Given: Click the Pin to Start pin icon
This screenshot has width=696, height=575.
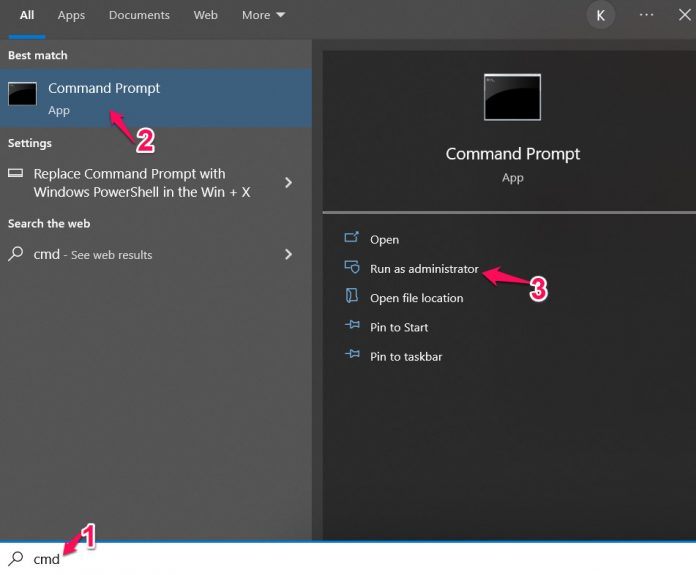Looking at the screenshot, I should point(351,327).
